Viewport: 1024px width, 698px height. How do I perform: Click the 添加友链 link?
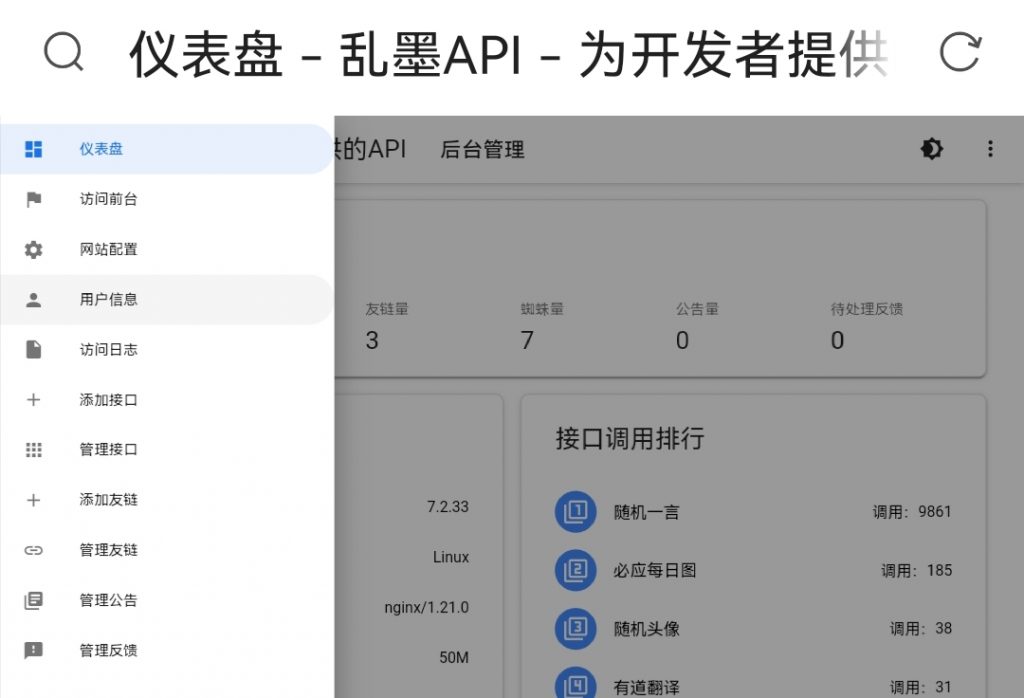[108, 499]
